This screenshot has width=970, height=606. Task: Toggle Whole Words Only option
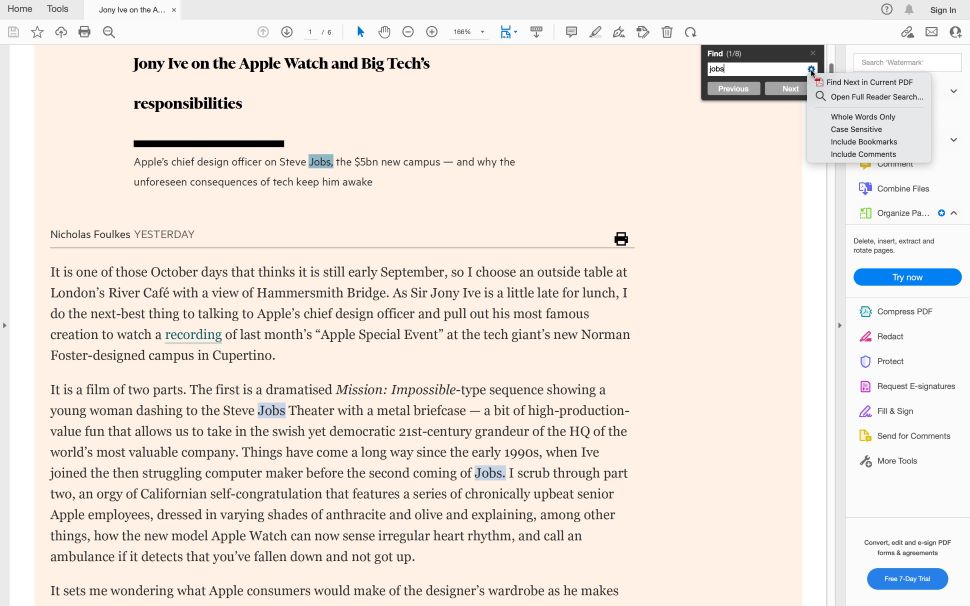pyautogui.click(x=862, y=117)
